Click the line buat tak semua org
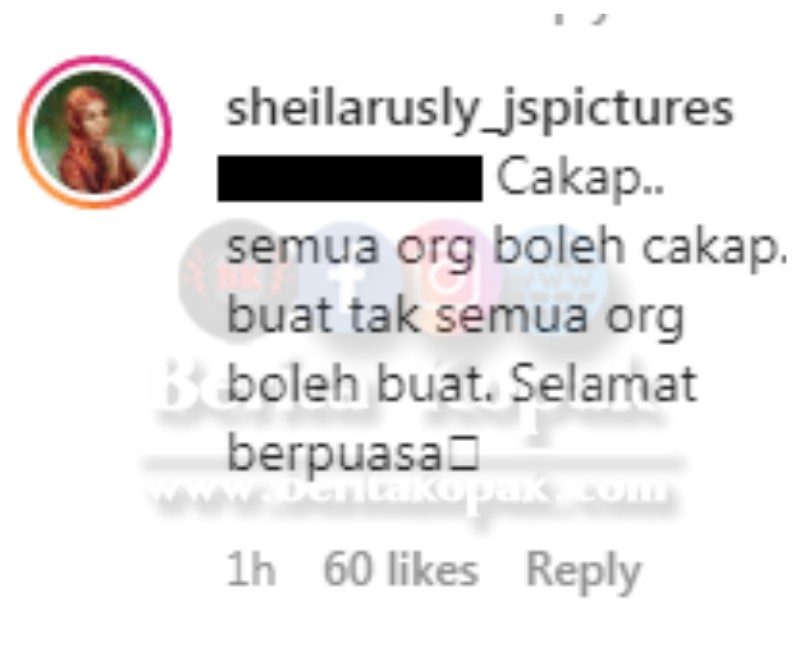This screenshot has height=645, width=800. coord(455,318)
